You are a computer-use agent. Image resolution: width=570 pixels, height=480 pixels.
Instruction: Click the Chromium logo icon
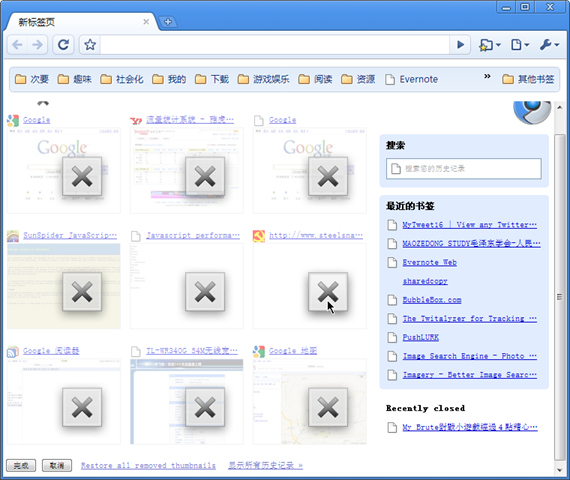[532, 113]
